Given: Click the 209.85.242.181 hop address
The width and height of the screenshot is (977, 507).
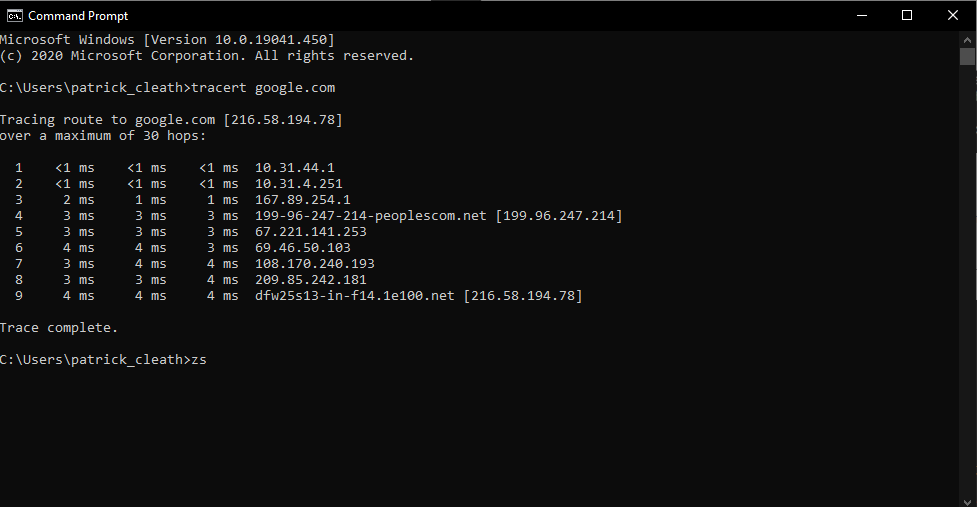Looking at the screenshot, I should pos(311,280).
